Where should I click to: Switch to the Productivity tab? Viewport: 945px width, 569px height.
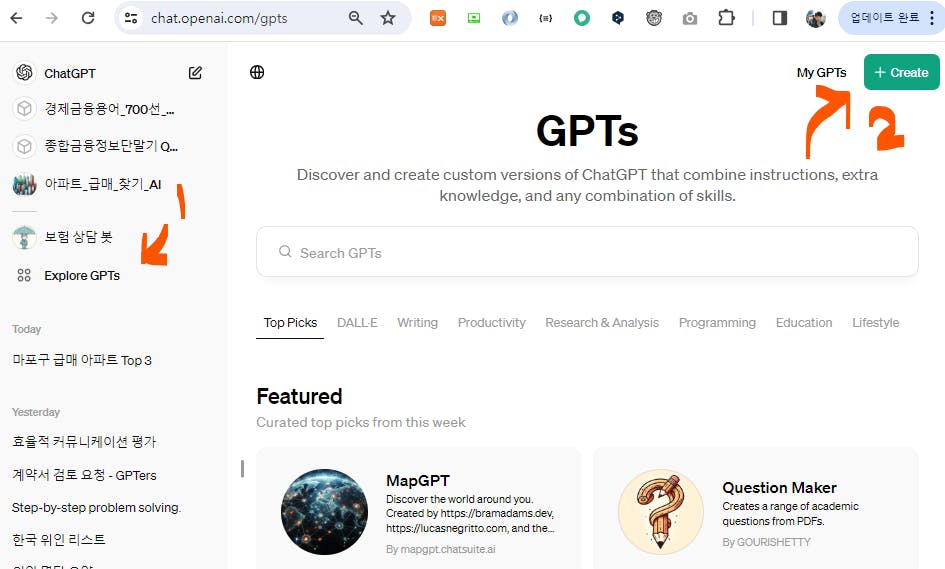click(492, 323)
